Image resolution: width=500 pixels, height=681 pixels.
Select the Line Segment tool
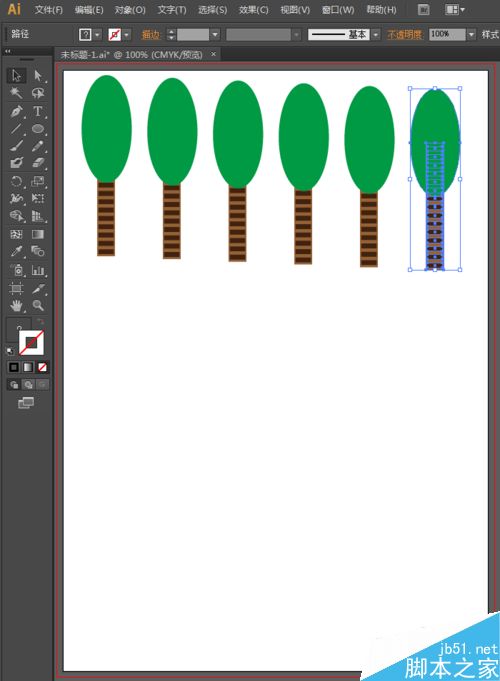[x=17, y=129]
